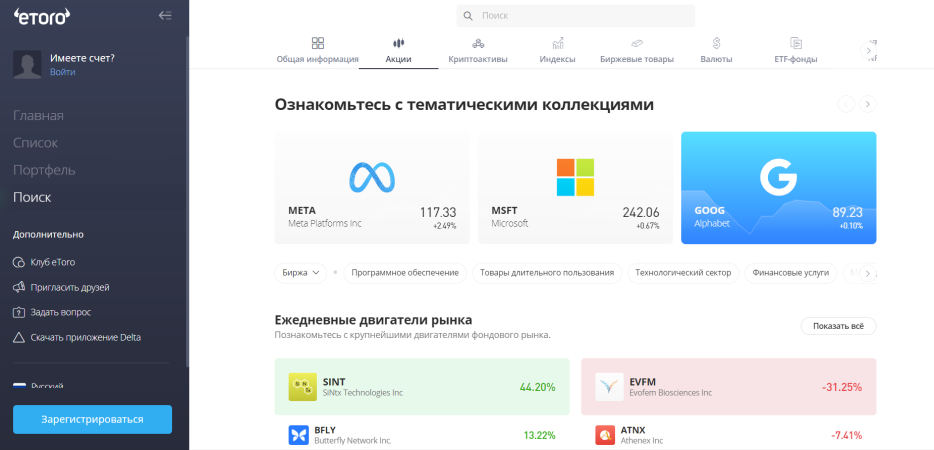Open Портфель in sidebar
This screenshot has height=450, width=934.
[x=44, y=170]
